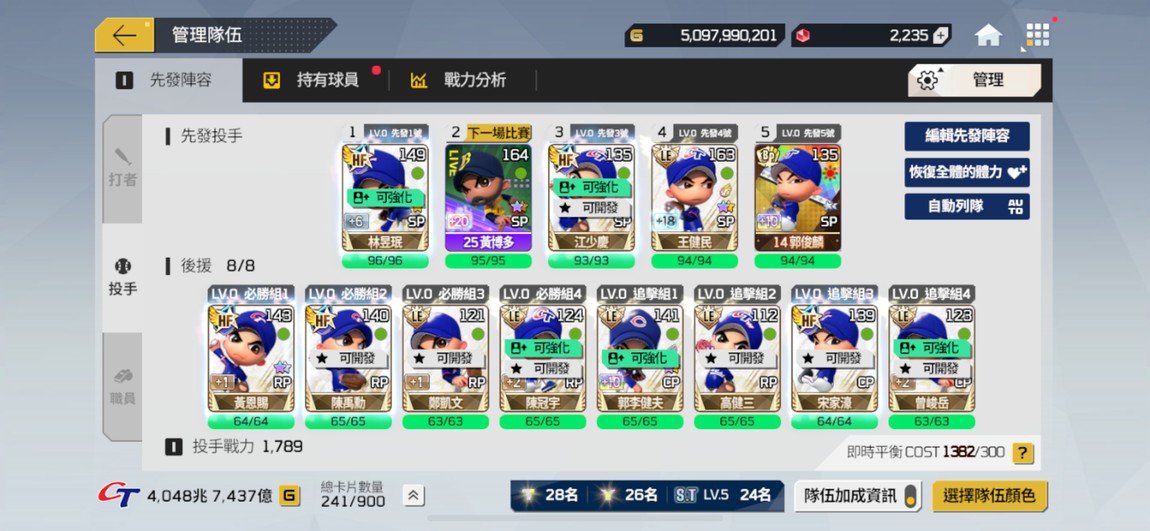Open the COST help question mark
Viewport: 1150px width, 531px height.
(x=1023, y=453)
